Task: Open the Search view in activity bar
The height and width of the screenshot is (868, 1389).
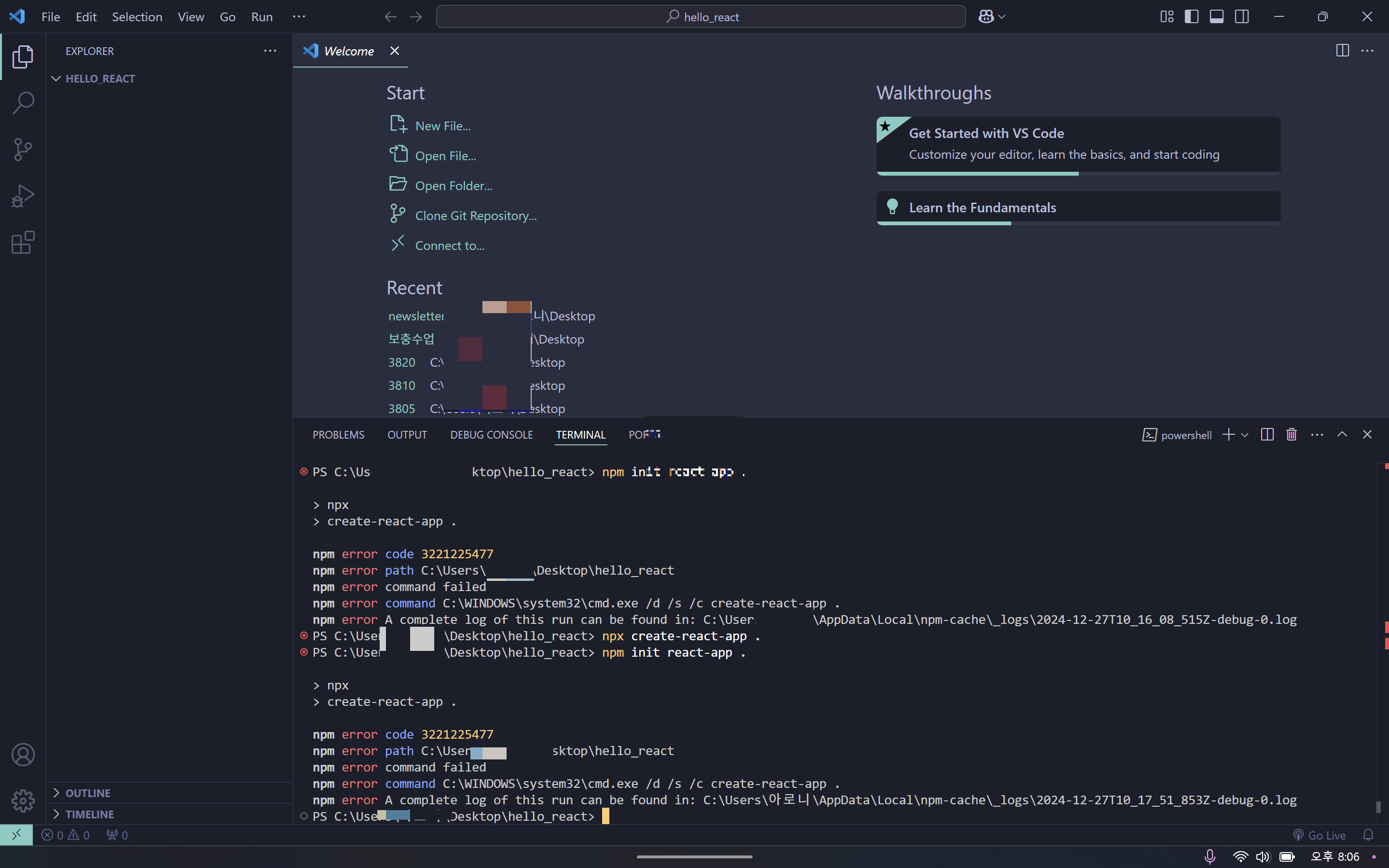Action: coord(23,103)
